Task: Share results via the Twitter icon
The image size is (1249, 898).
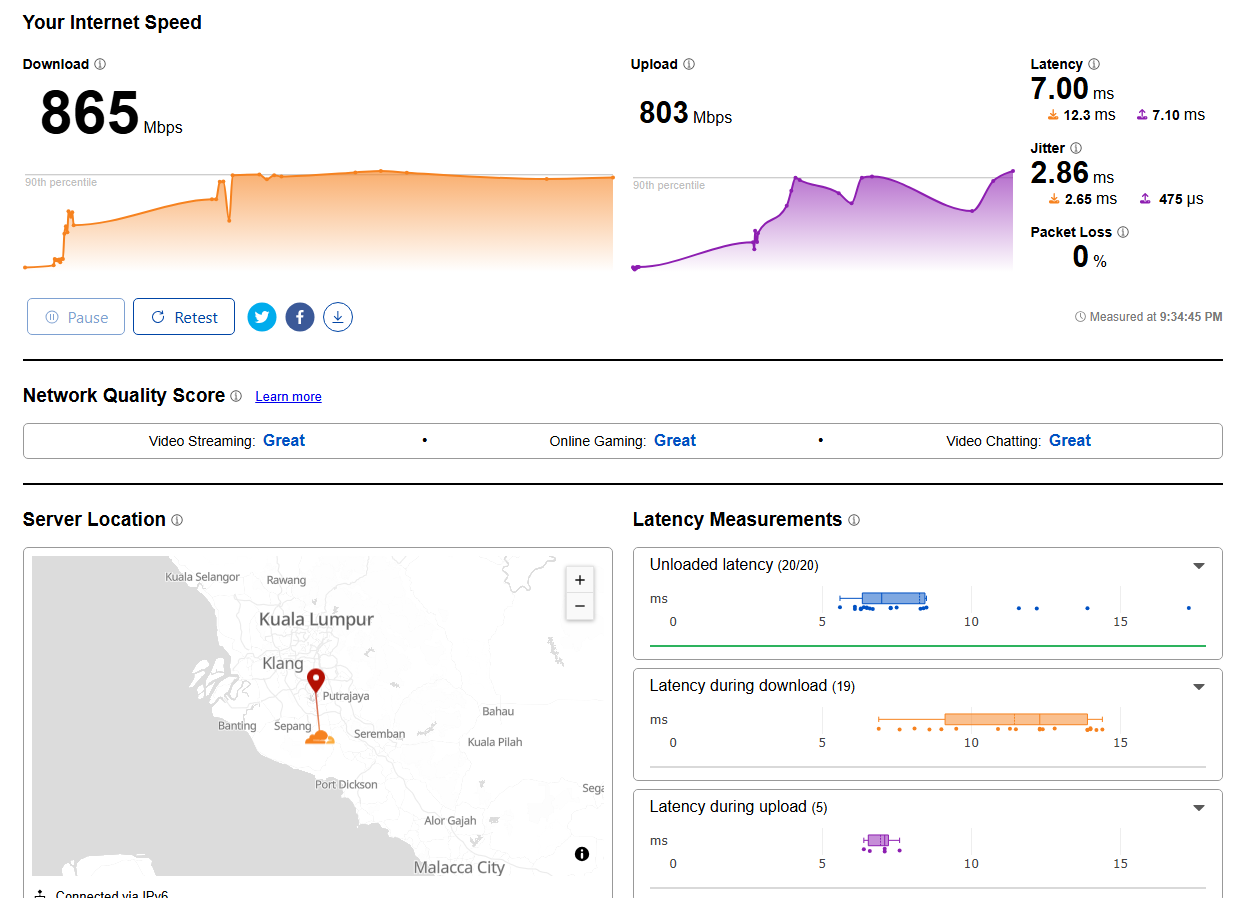Action: (262, 317)
